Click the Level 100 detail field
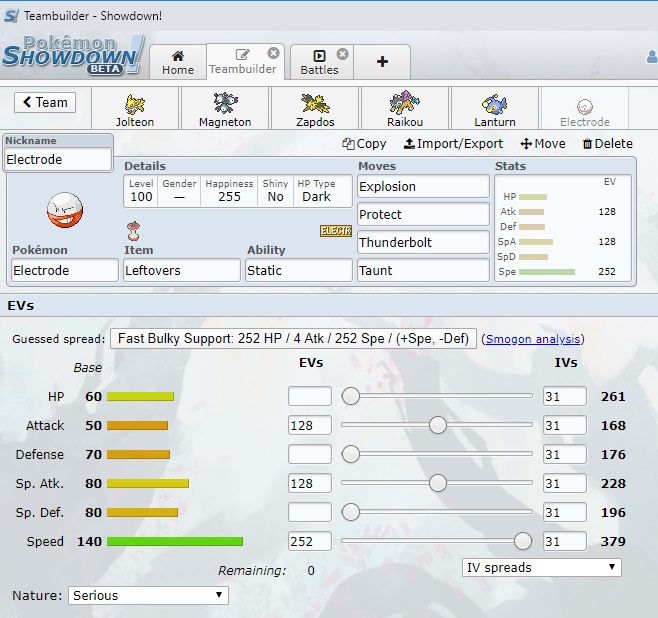The width and height of the screenshot is (658, 618). tap(141, 191)
